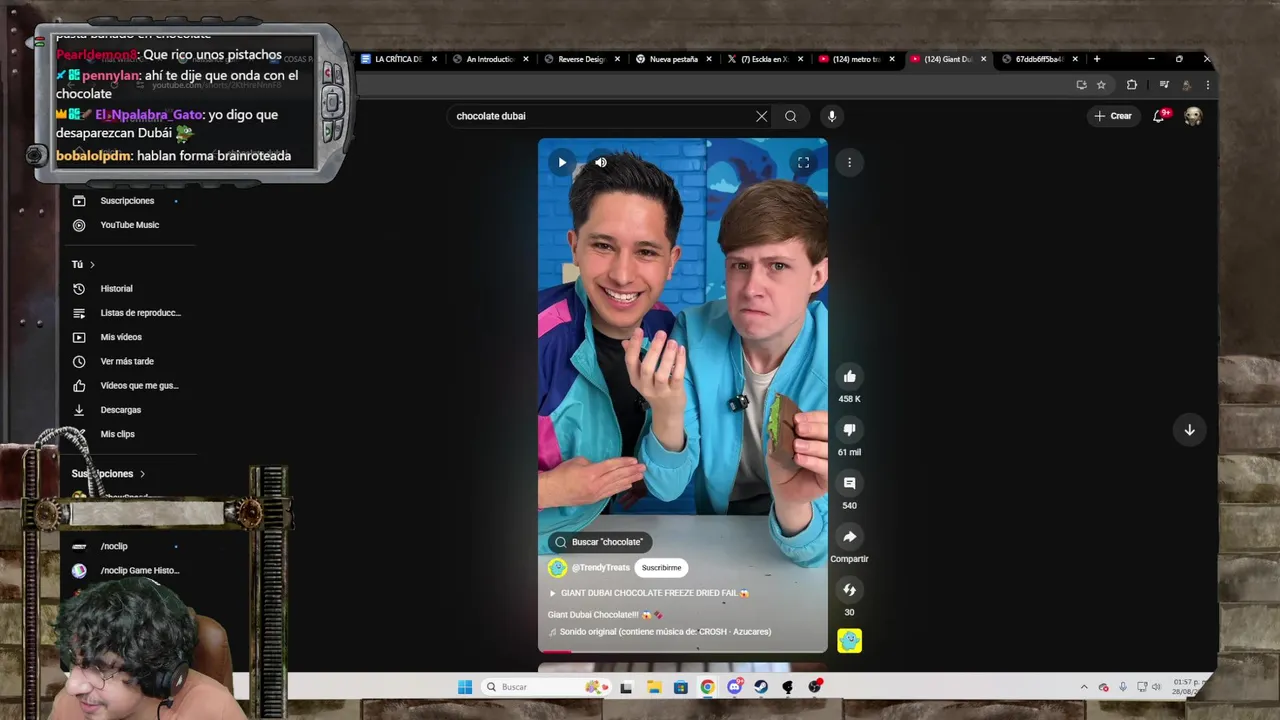Dislike the short with thumbs down
This screenshot has width=1280, height=720.
[849, 429]
